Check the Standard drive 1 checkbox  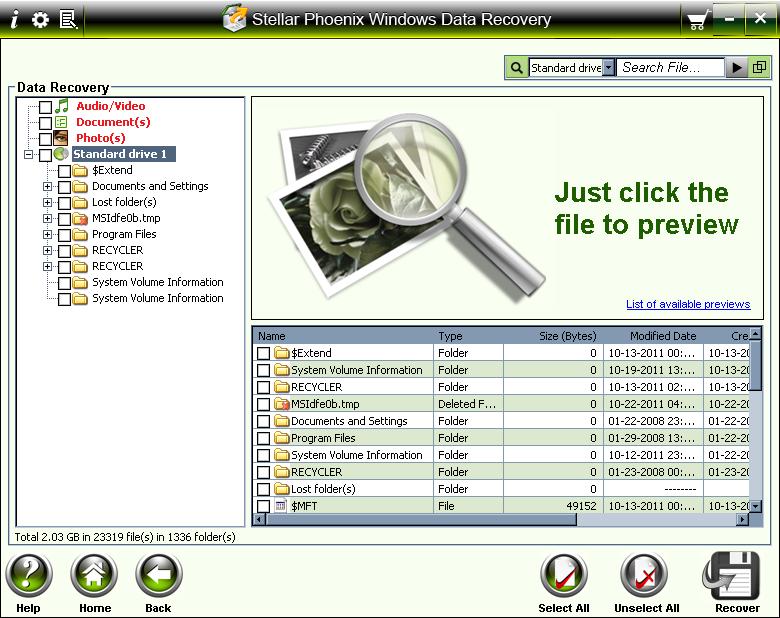(x=45, y=155)
